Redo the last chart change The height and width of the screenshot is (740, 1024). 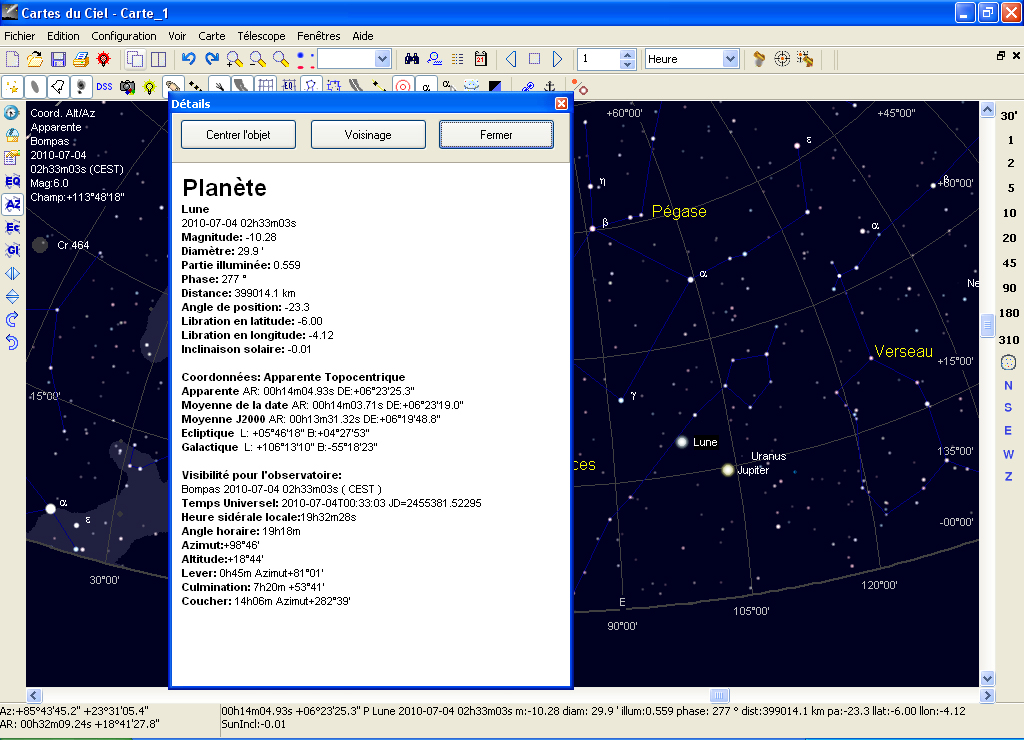pos(212,59)
